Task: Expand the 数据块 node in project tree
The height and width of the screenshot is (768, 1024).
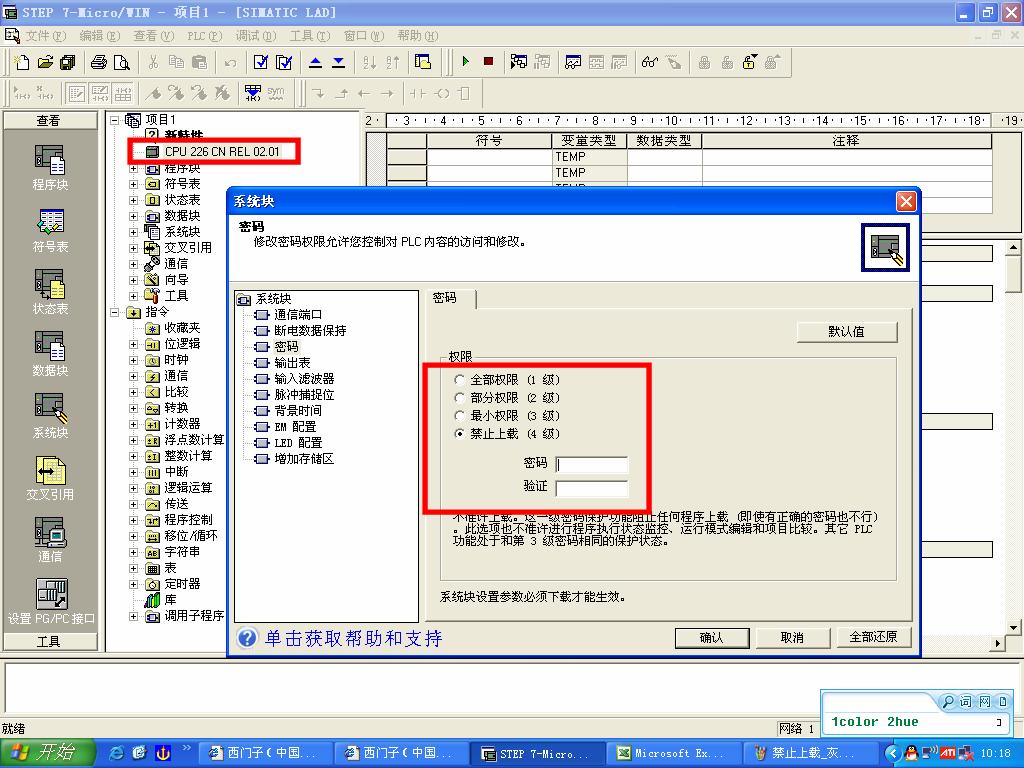Action: pos(133,216)
